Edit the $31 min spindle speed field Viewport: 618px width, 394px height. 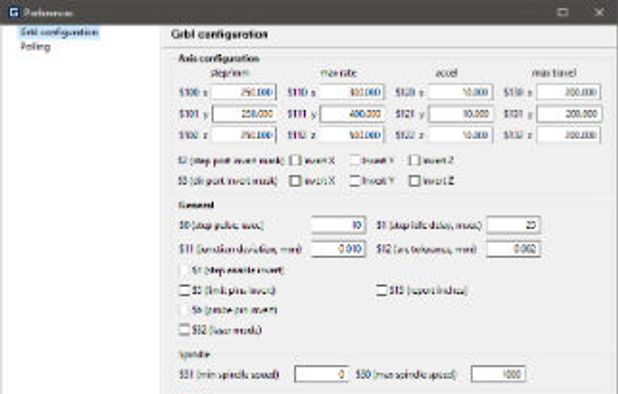click(321, 374)
